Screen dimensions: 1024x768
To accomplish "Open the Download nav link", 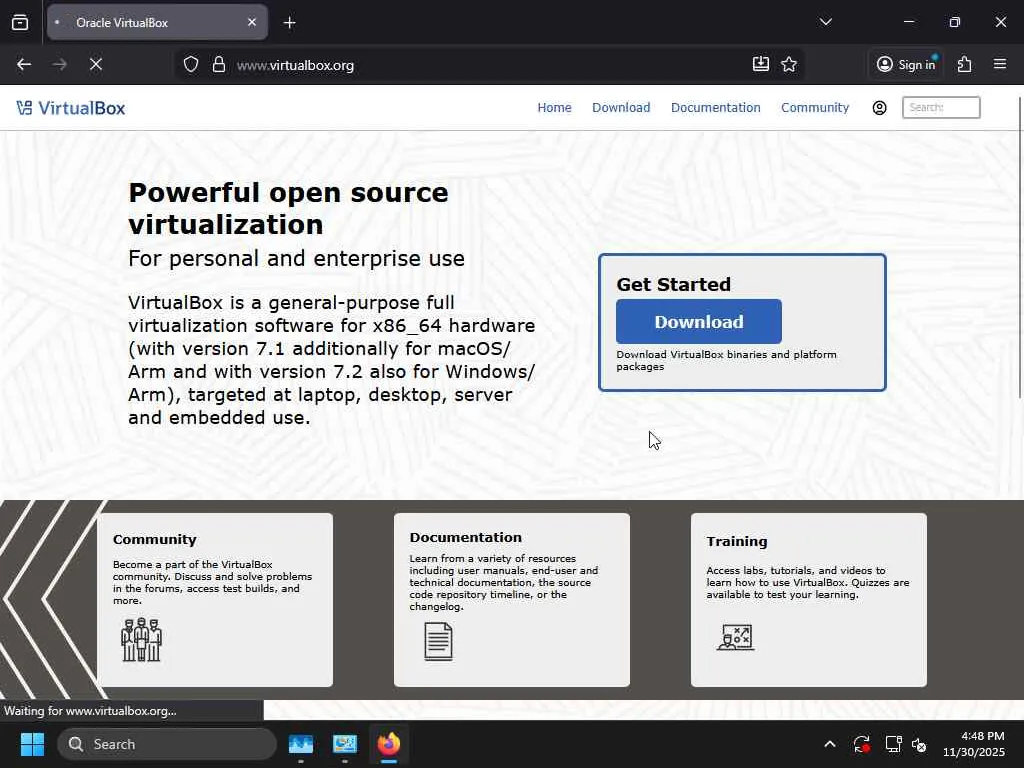I will (621, 108).
